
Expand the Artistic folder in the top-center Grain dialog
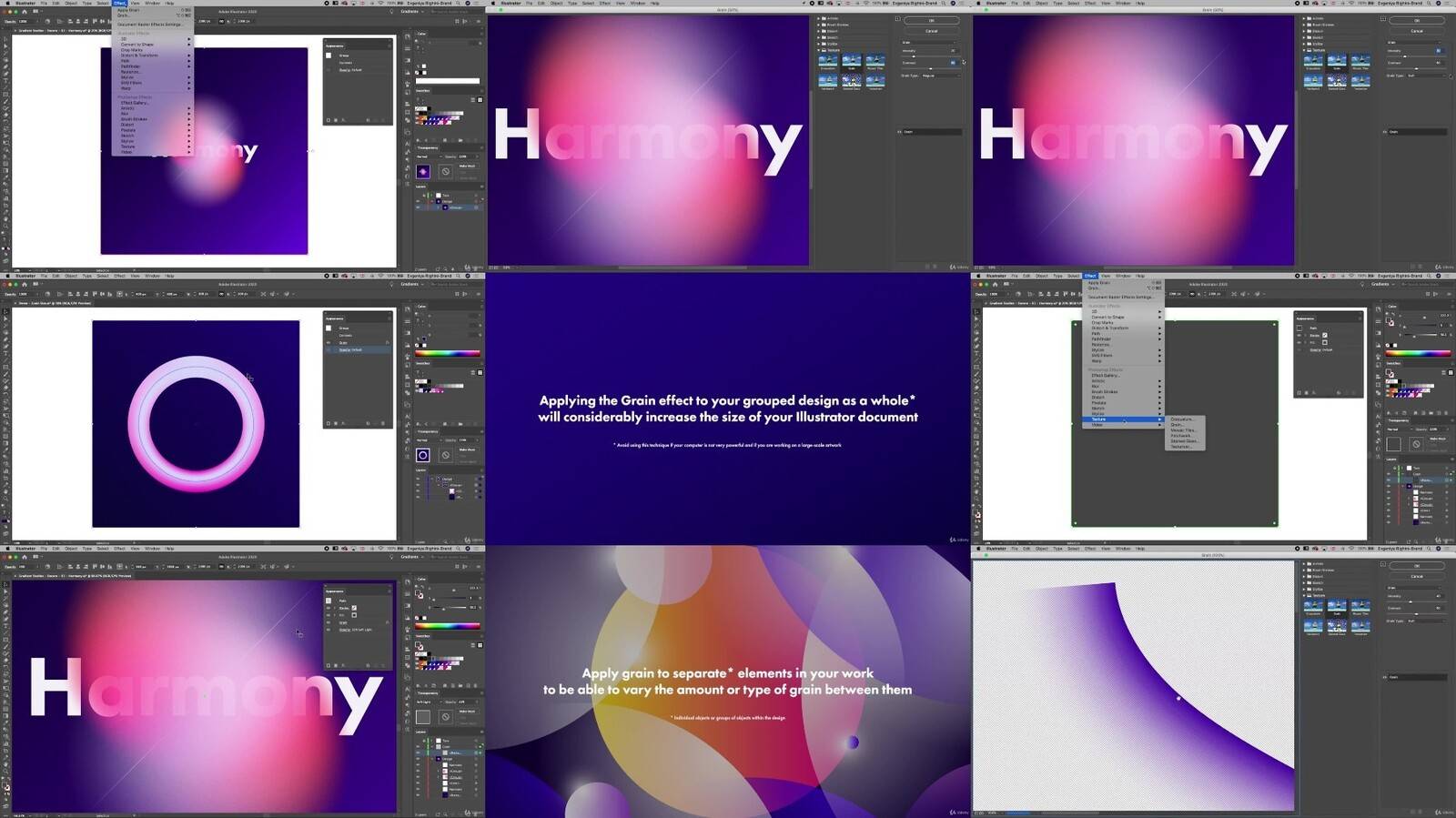point(818,18)
